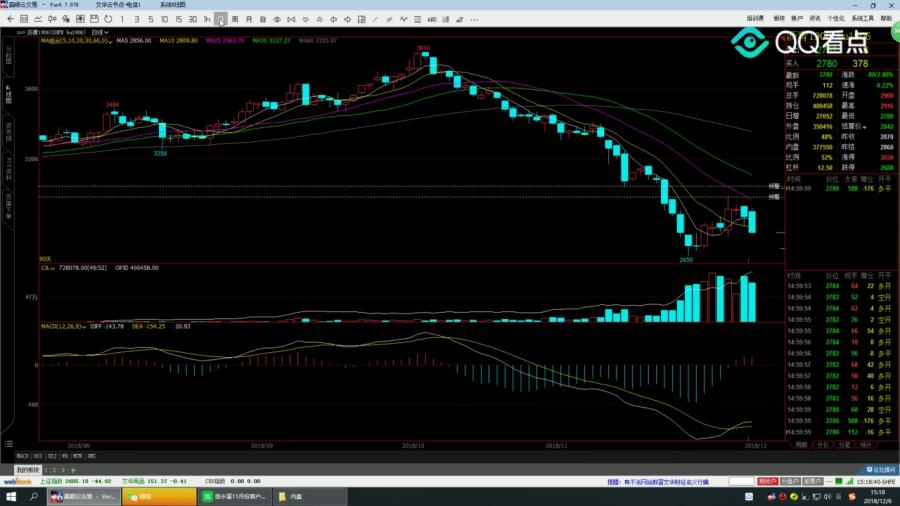Select the 5-minute timeframe button
This screenshot has height=506, width=900.
point(150,19)
